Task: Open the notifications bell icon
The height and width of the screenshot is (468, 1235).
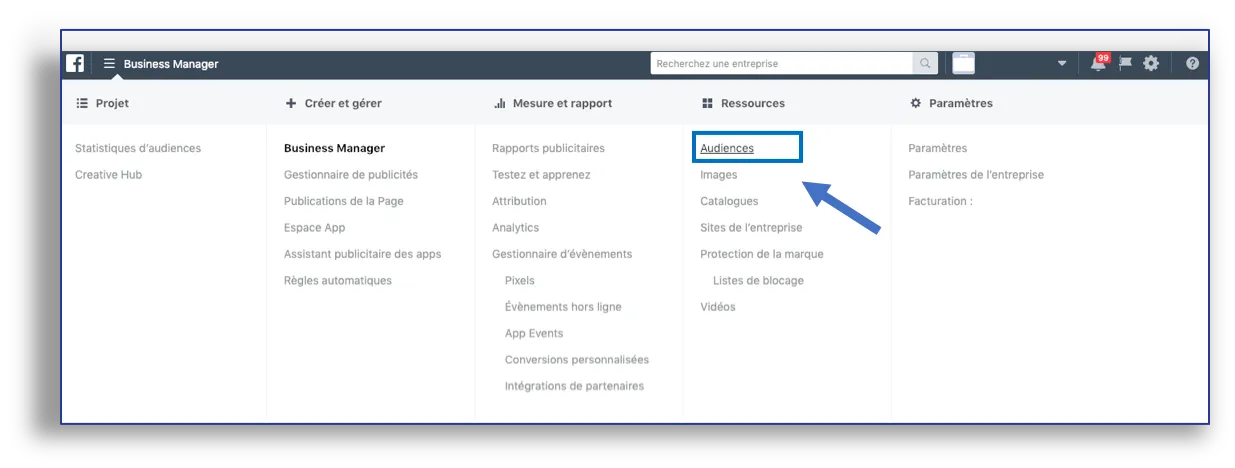Action: click(1099, 62)
